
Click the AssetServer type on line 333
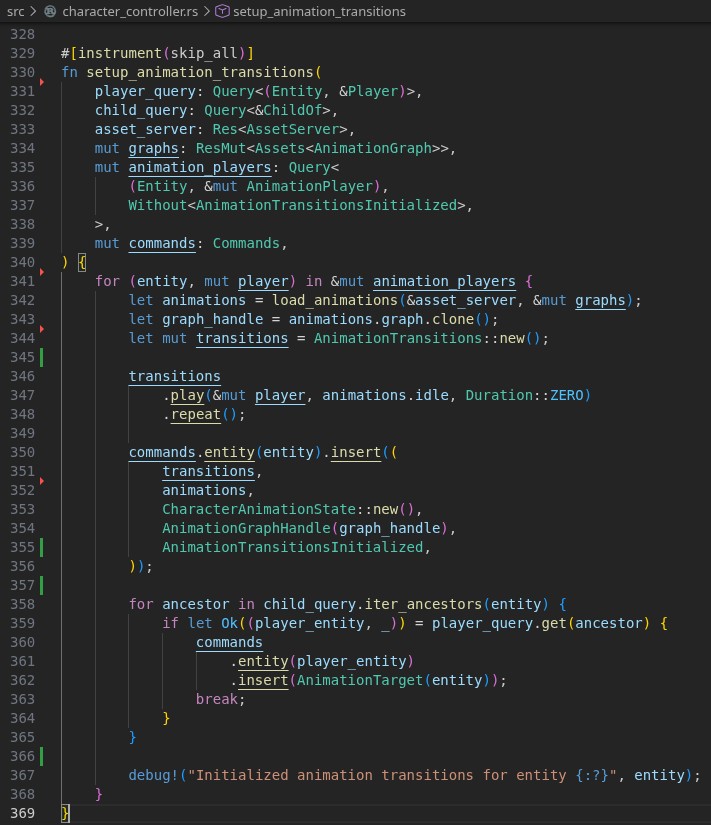pyautogui.click(x=293, y=129)
